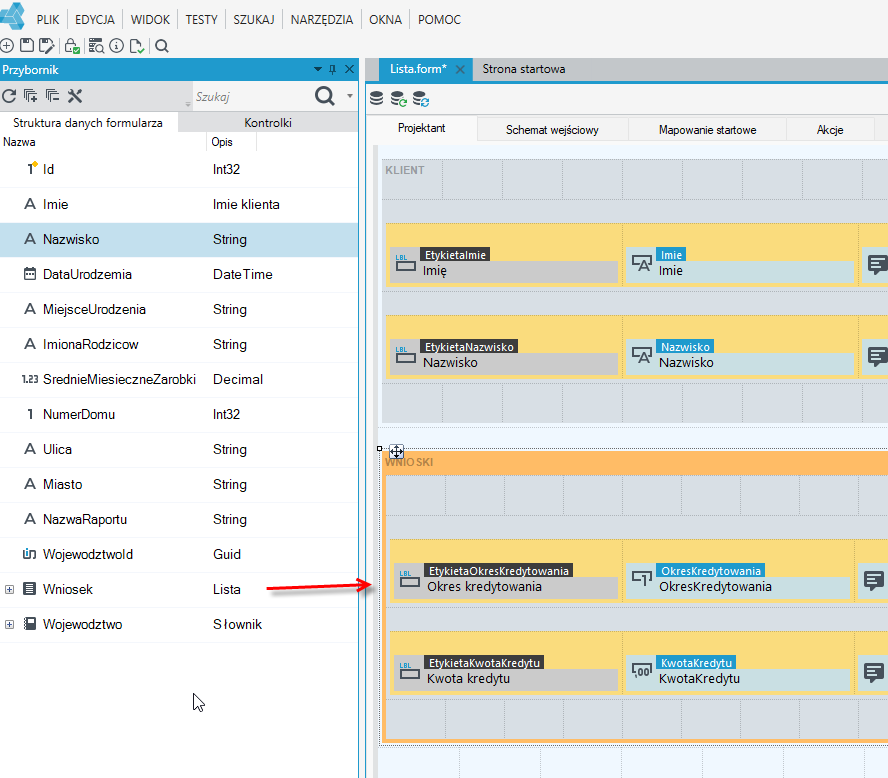Expand the Wniosek list node
888x778 pixels.
(x=10, y=589)
